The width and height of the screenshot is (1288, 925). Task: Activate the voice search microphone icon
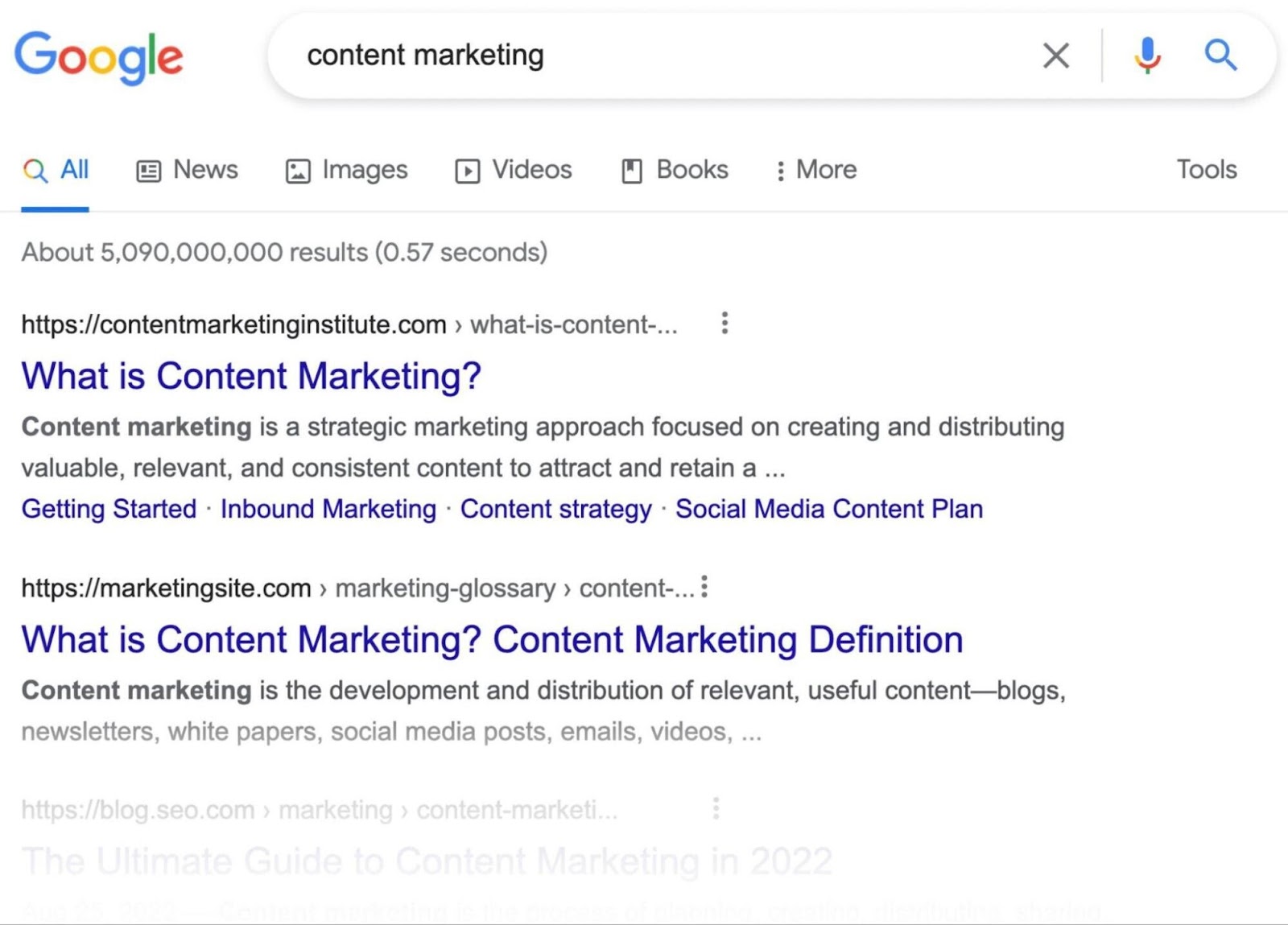tap(1147, 56)
